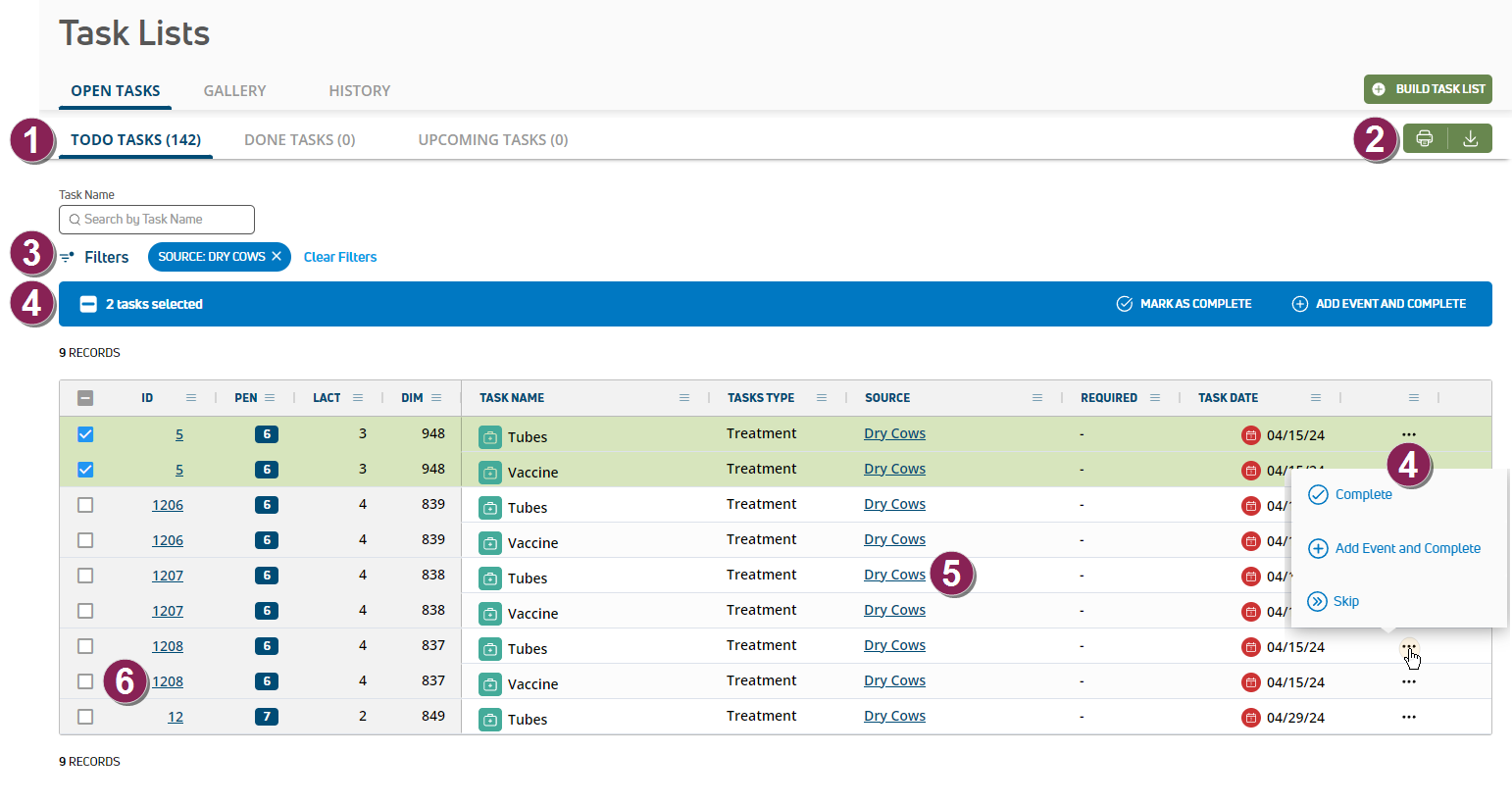
Task: Uncheck the first selected cow 5 Tubes row
Action: pyautogui.click(x=85, y=434)
